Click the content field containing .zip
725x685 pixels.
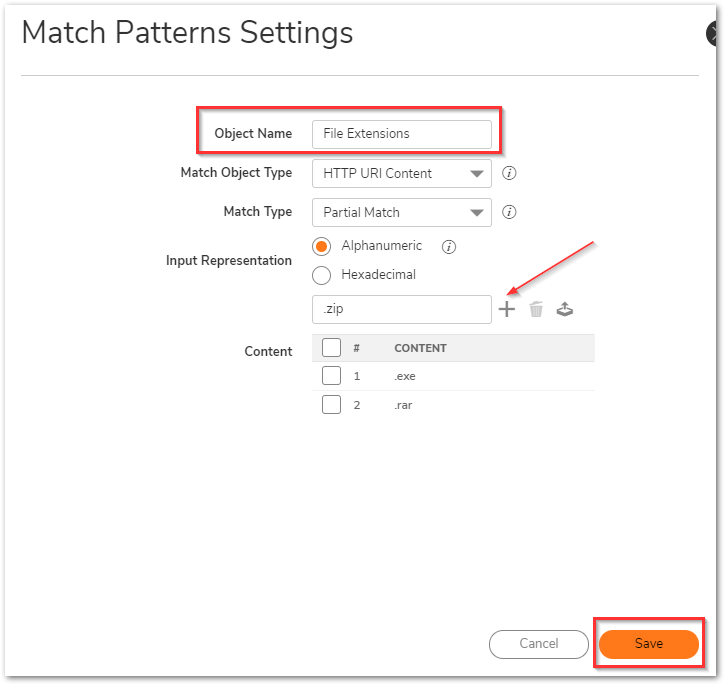(401, 310)
